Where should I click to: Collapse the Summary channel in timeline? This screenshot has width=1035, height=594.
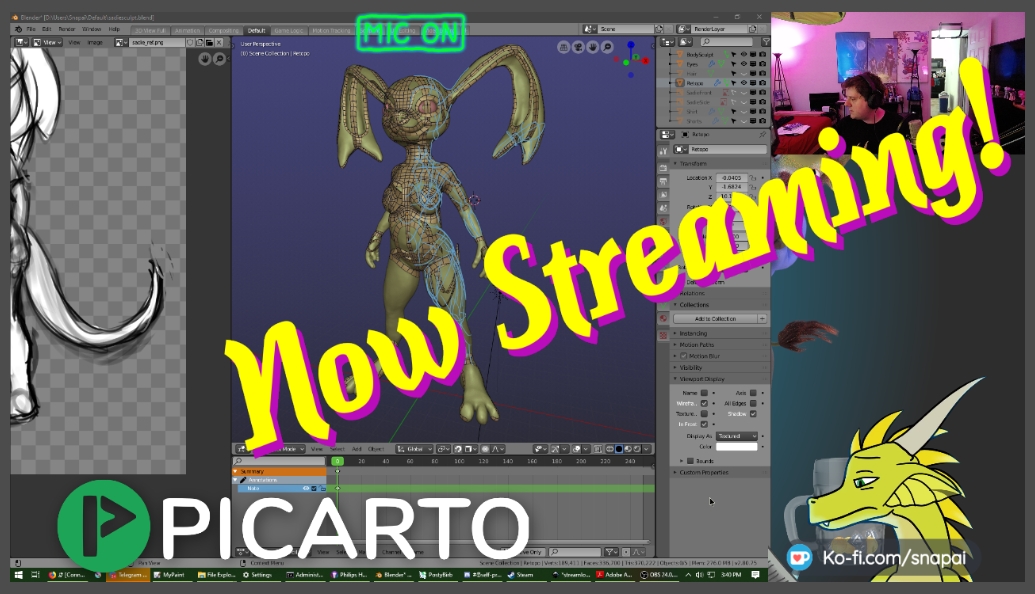[x=235, y=471]
